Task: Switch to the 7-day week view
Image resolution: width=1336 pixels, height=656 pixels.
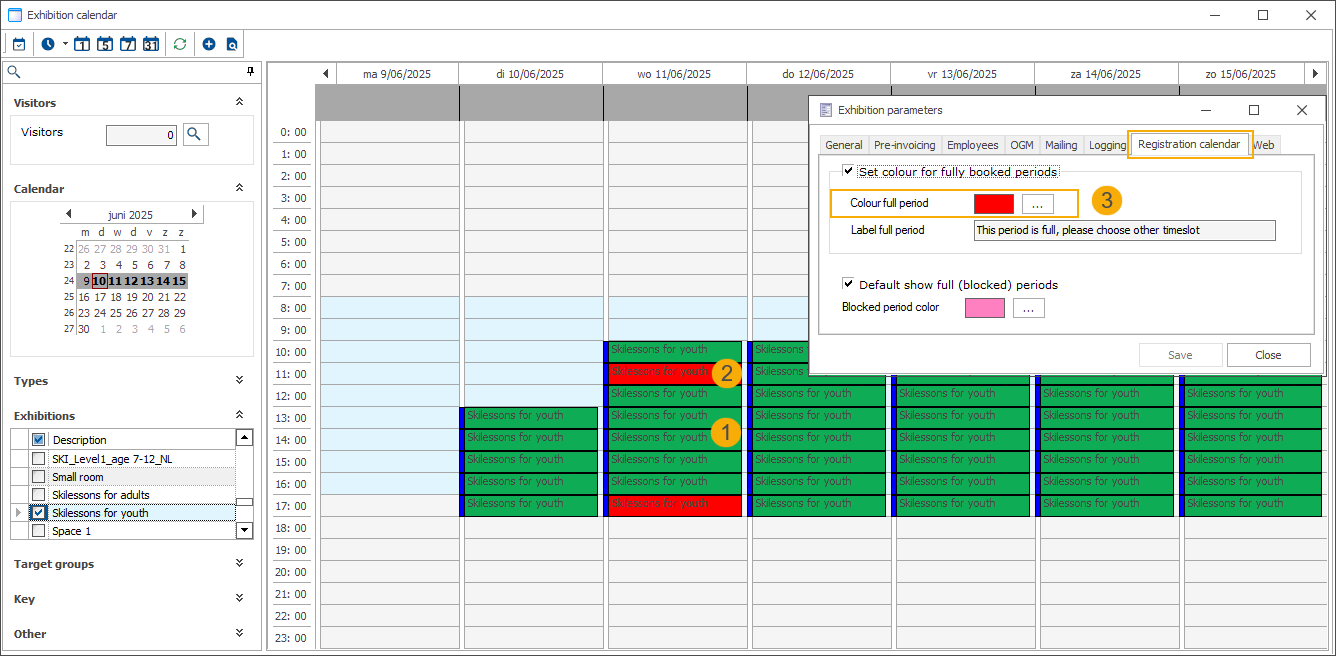Action: pyautogui.click(x=128, y=44)
